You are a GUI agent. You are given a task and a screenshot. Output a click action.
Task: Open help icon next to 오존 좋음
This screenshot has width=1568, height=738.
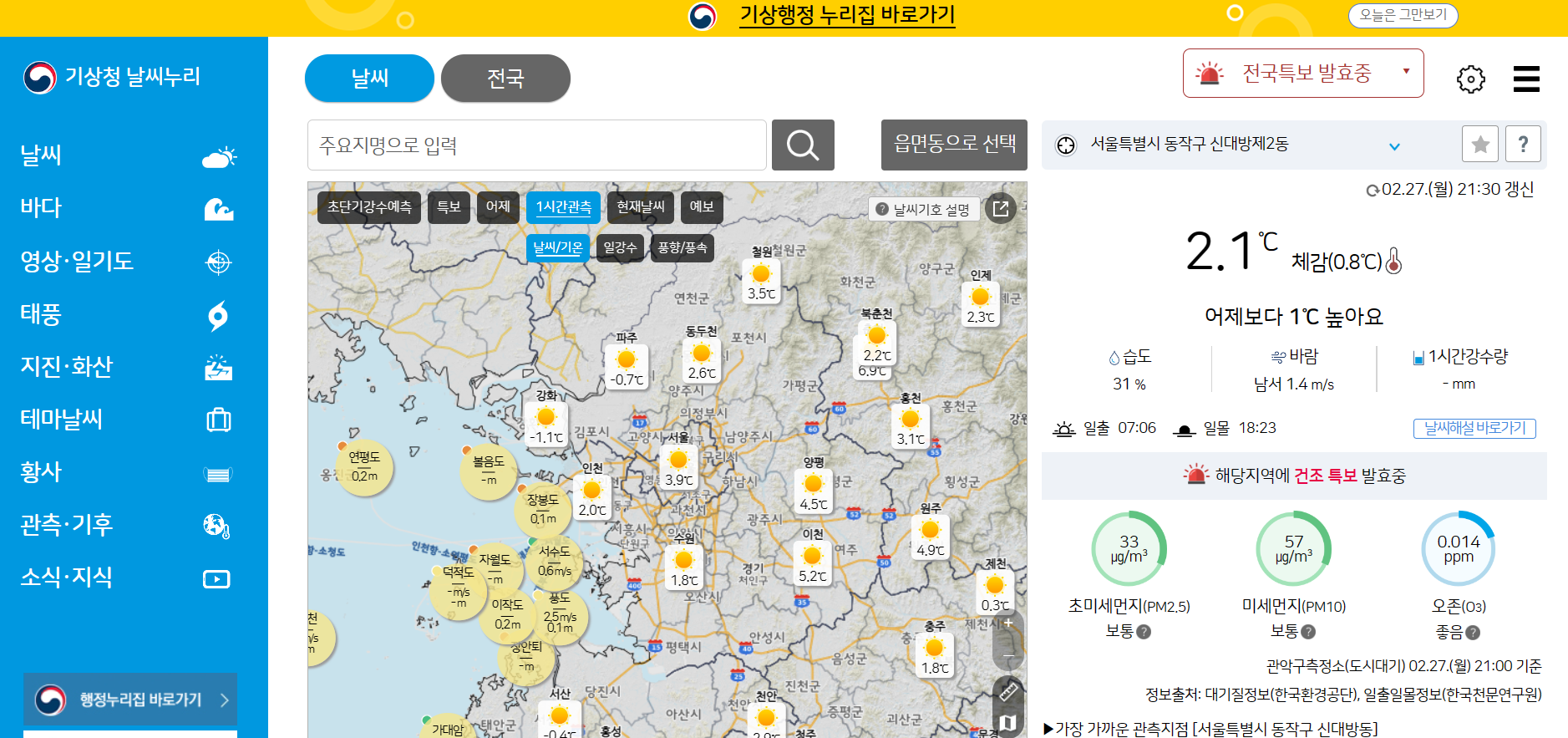(x=1473, y=633)
